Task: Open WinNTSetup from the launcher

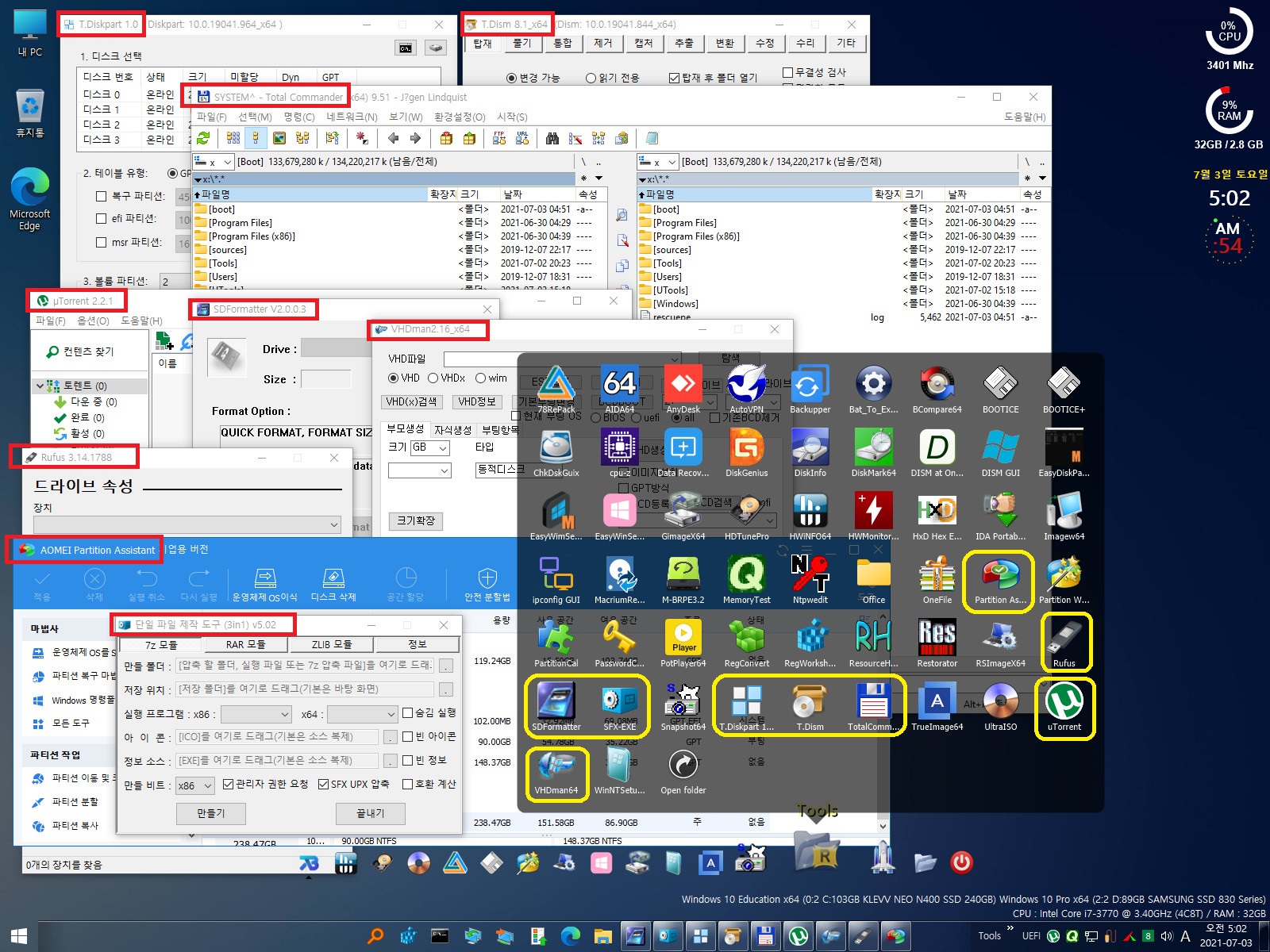Action: pos(619,770)
